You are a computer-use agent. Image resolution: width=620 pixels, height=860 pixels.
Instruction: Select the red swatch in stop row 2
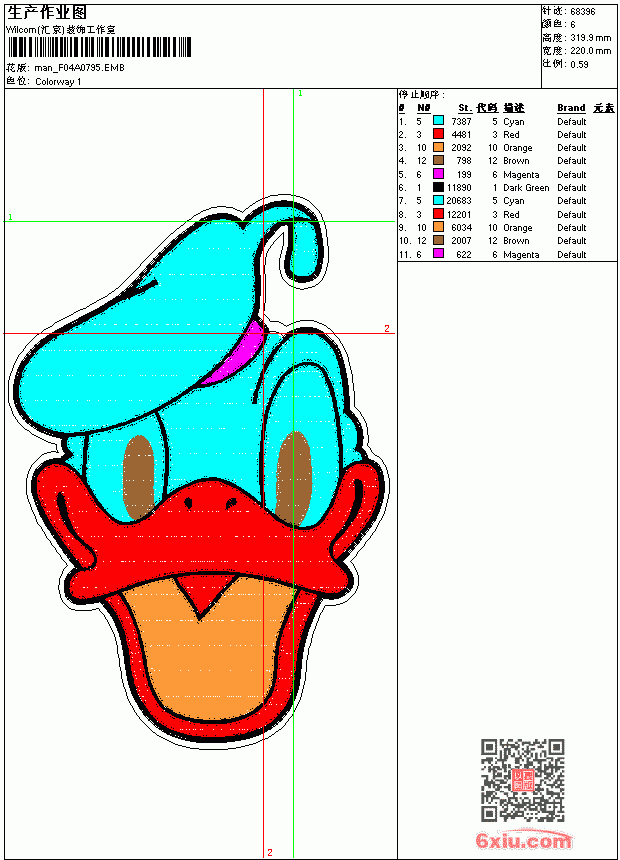tap(438, 133)
